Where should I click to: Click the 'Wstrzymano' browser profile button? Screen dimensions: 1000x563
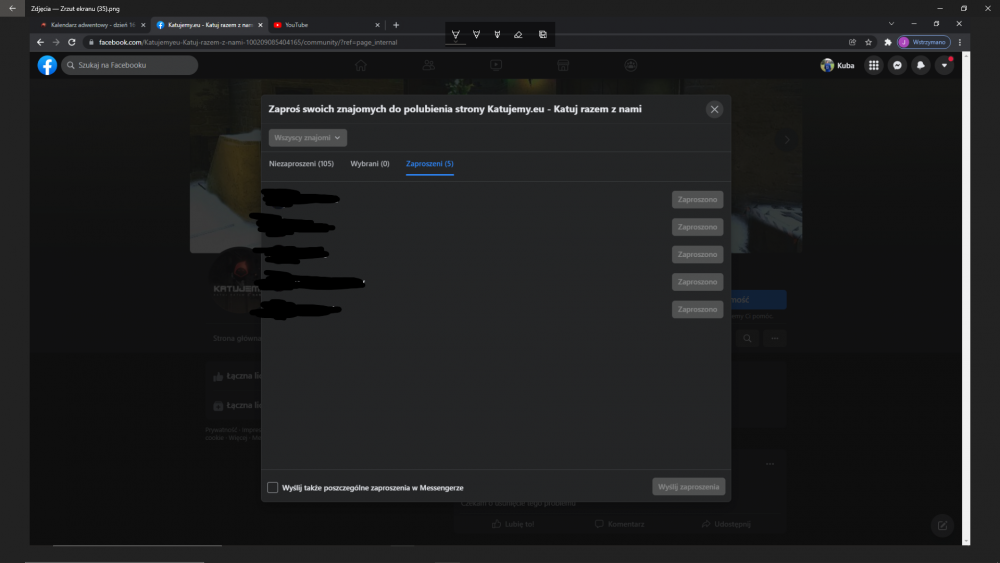click(x=923, y=42)
